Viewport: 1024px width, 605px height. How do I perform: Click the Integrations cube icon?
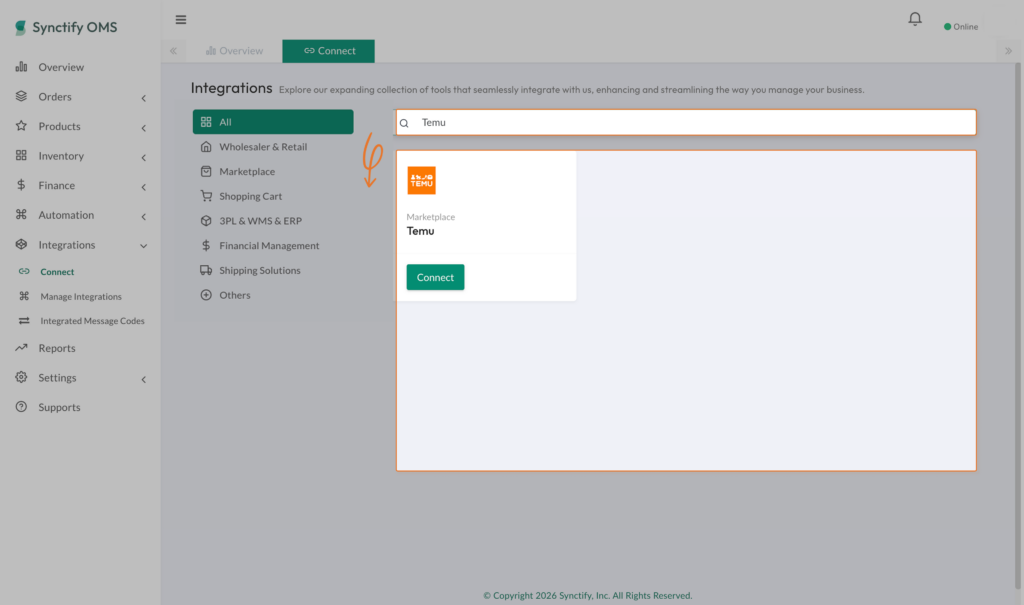[22, 244]
